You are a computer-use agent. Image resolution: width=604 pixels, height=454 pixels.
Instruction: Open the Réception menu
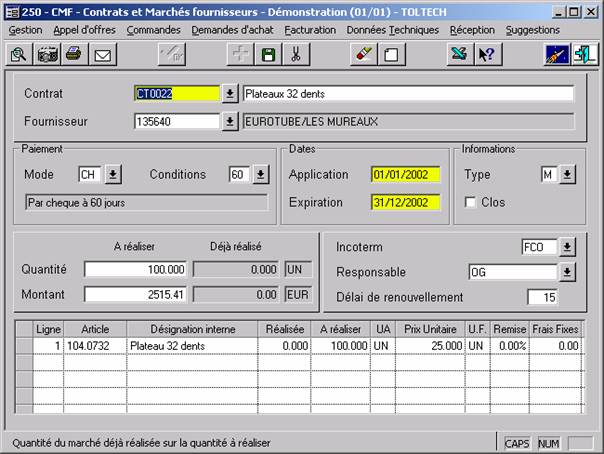click(x=472, y=30)
